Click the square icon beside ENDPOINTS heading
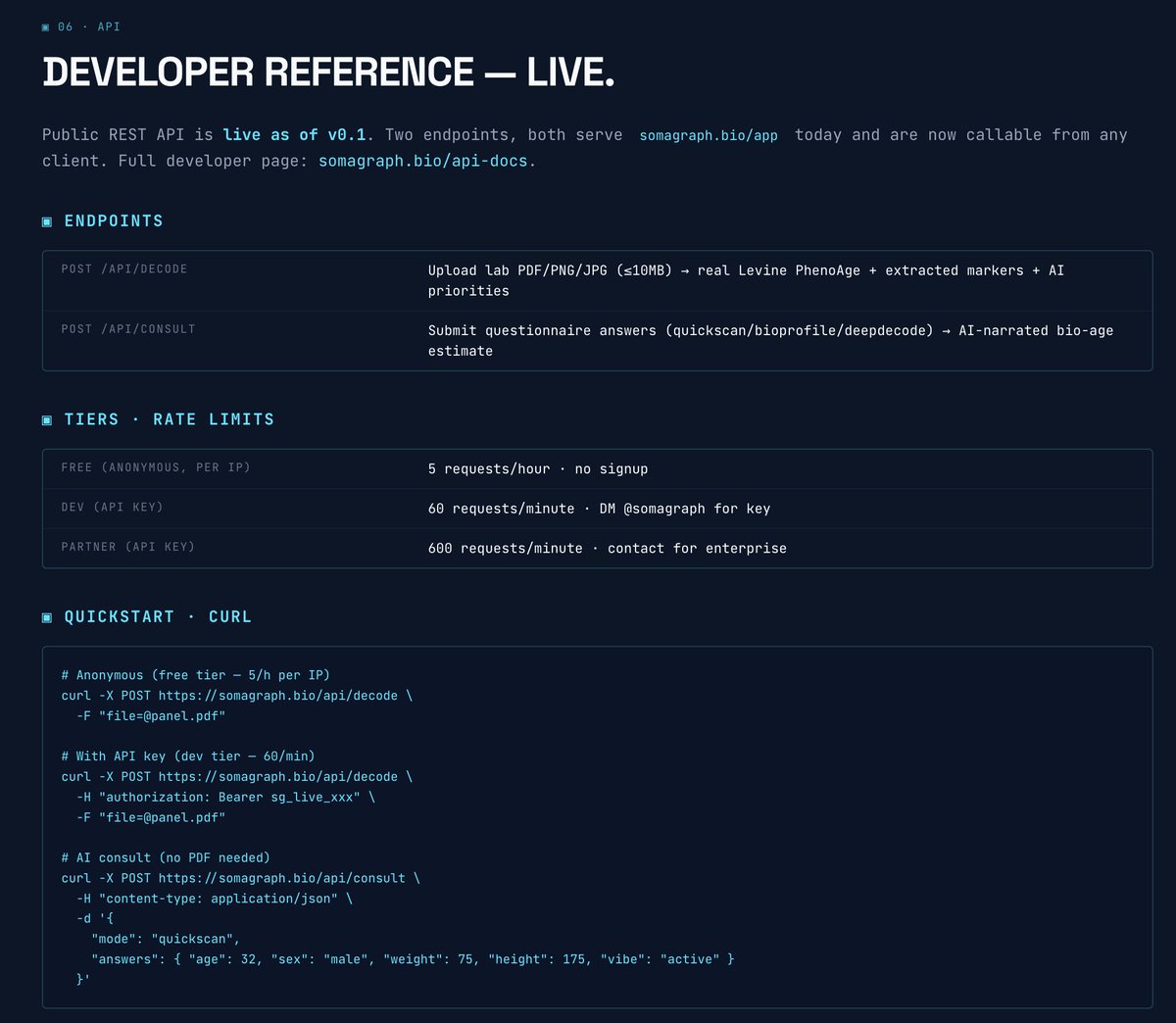 click(x=47, y=221)
